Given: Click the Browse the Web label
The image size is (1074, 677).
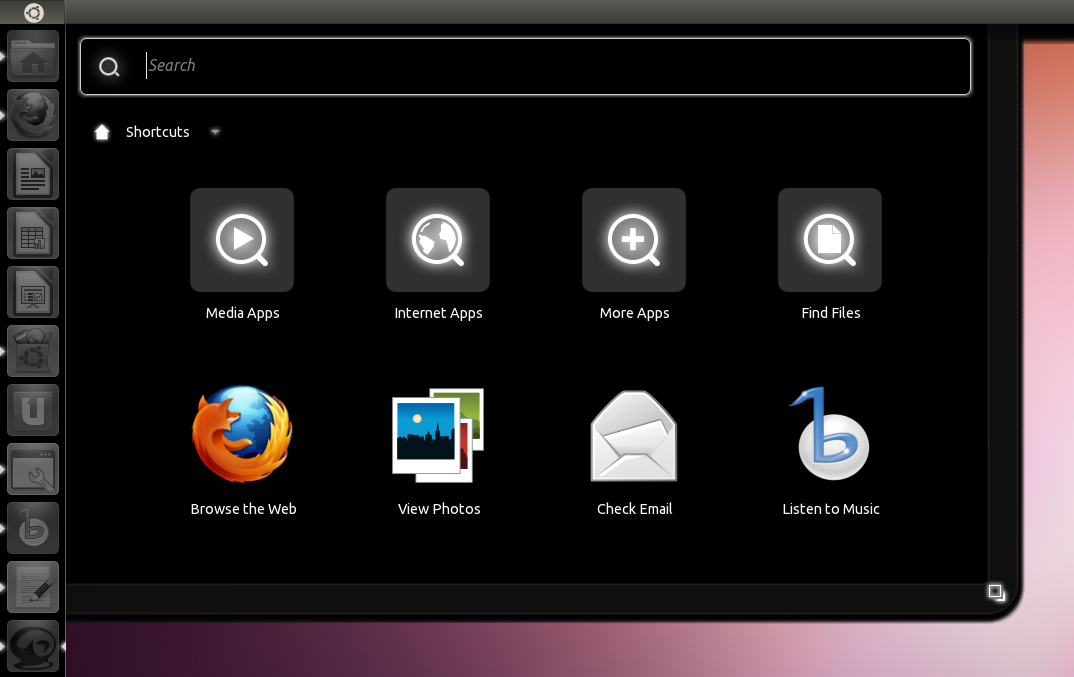Looking at the screenshot, I should (243, 509).
